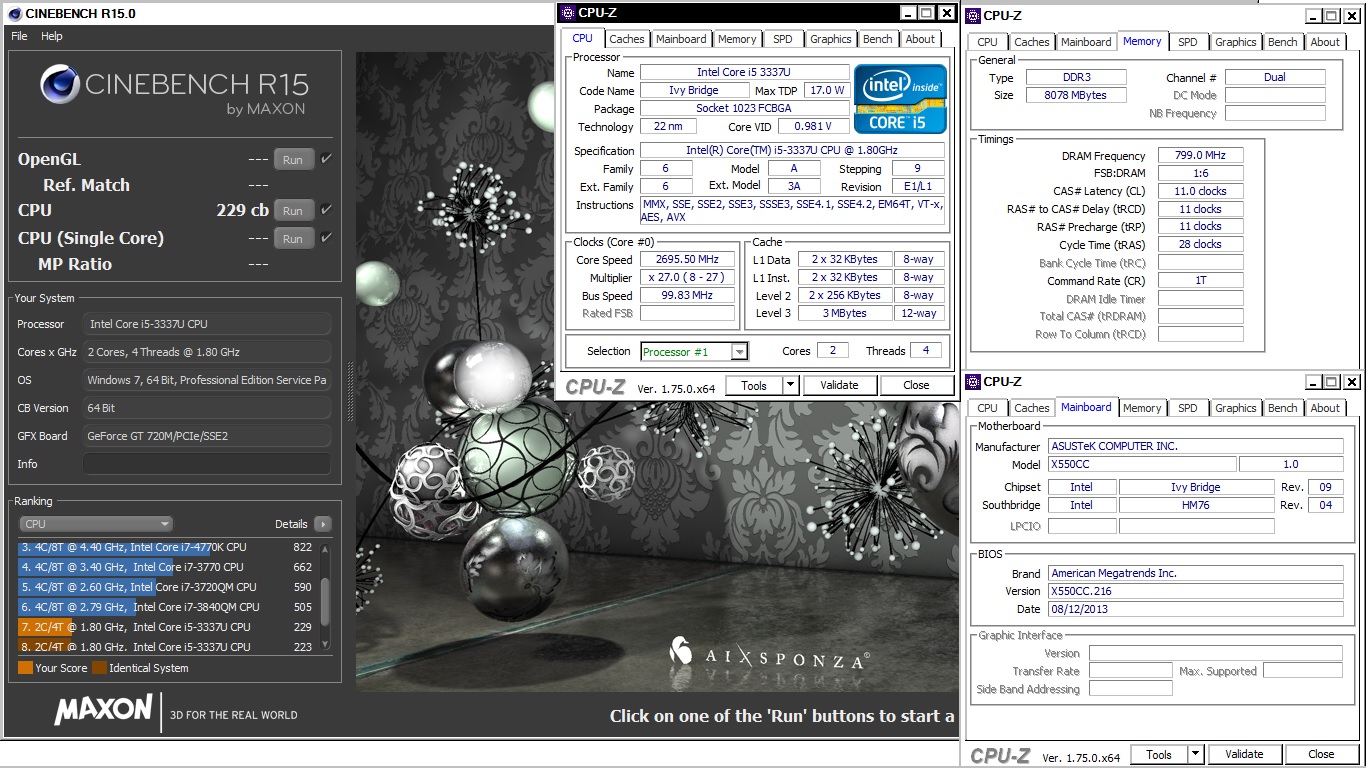
Task: Select Caches tab in Mainboard window
Action: coord(1032,408)
